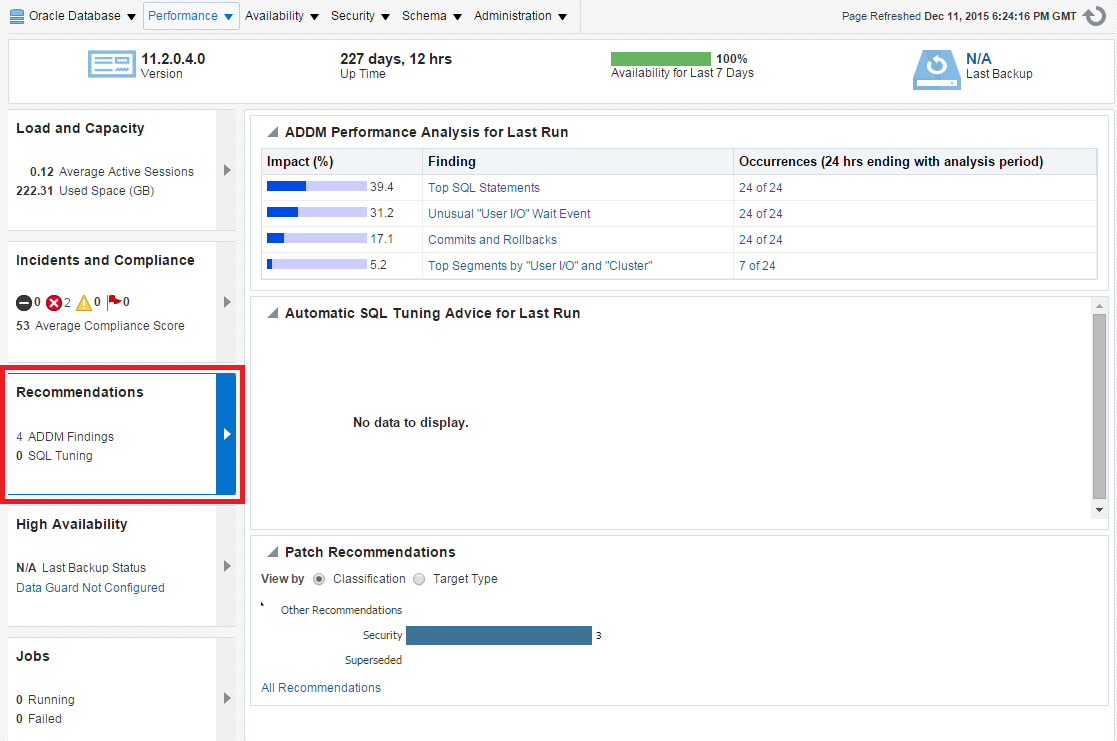The width and height of the screenshot is (1117, 741).
Task: Click the 0 Failed jobs text
Action: point(38,719)
